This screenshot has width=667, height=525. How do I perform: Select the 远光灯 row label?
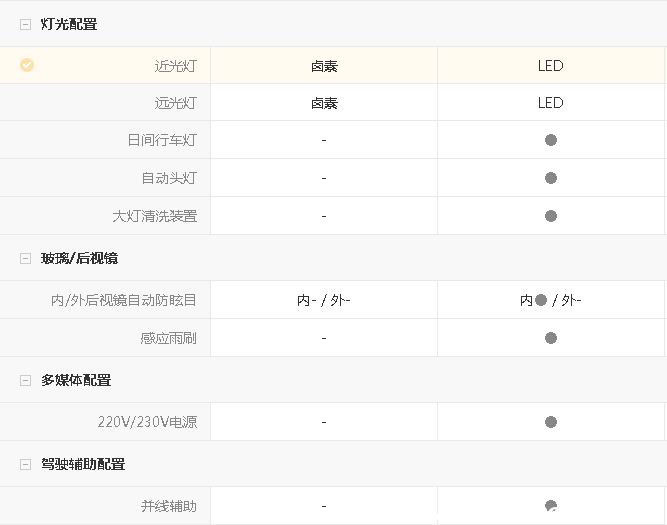pyautogui.click(x=175, y=102)
